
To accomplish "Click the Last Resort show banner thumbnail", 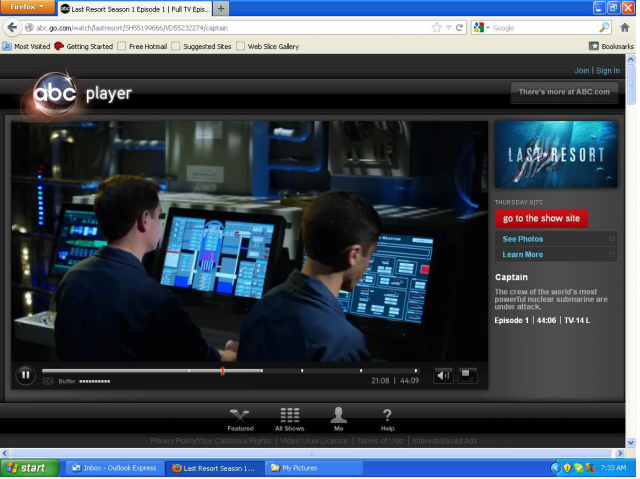I will tap(558, 155).
